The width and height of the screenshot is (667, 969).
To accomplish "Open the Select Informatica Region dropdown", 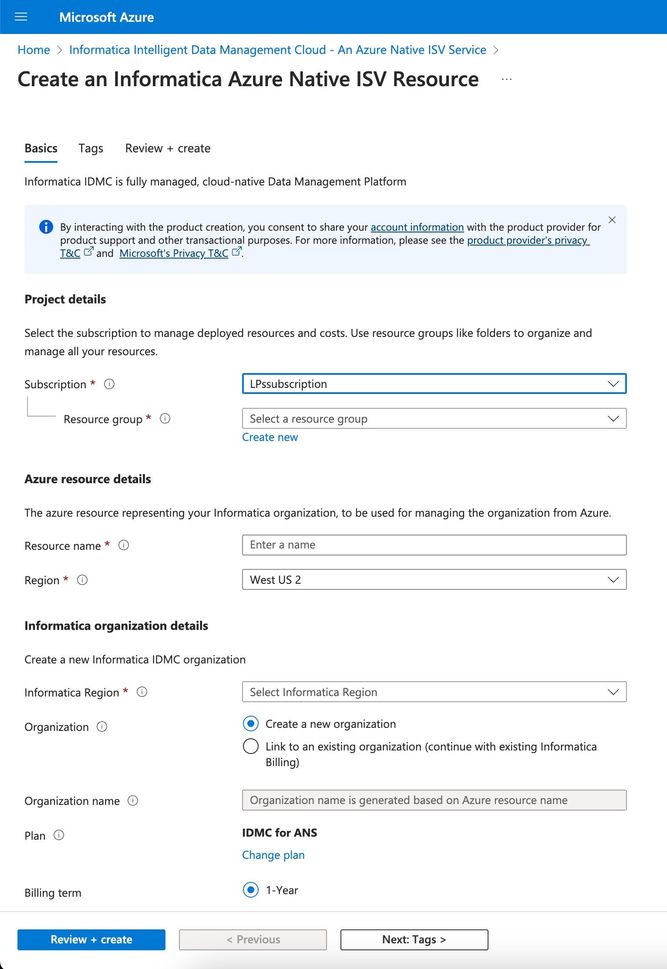I will pos(434,692).
